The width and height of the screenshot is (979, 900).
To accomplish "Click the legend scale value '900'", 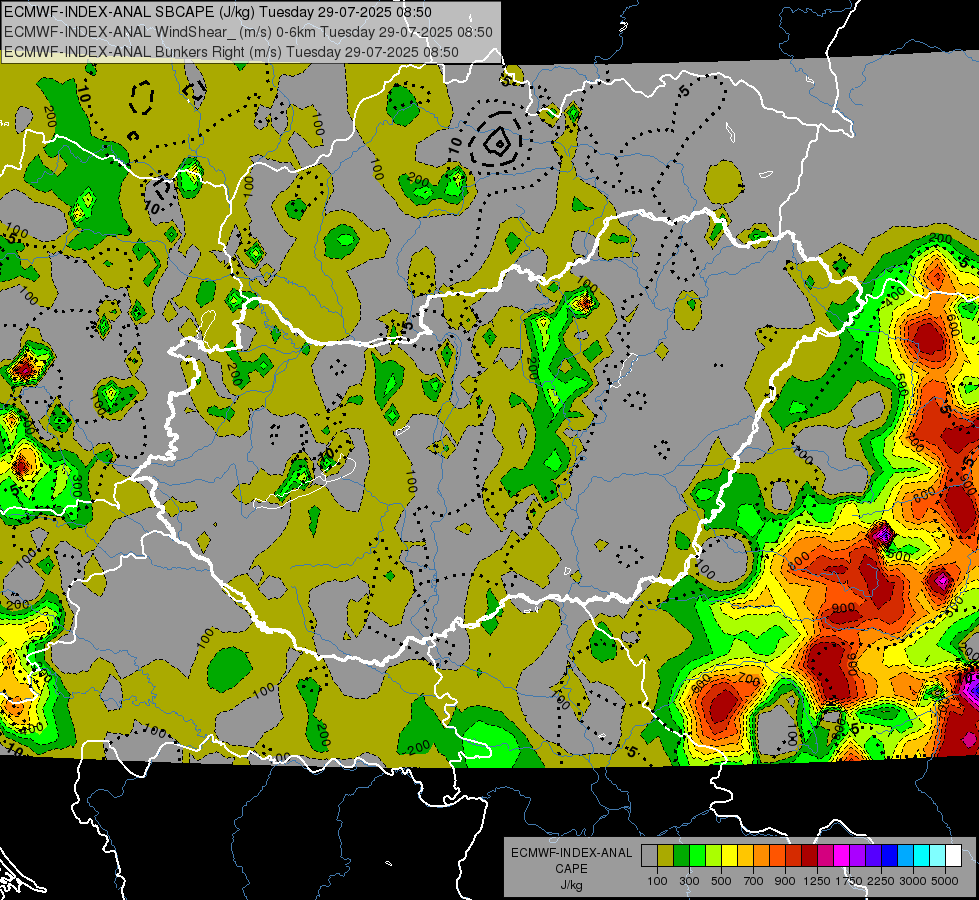I will (785, 881).
